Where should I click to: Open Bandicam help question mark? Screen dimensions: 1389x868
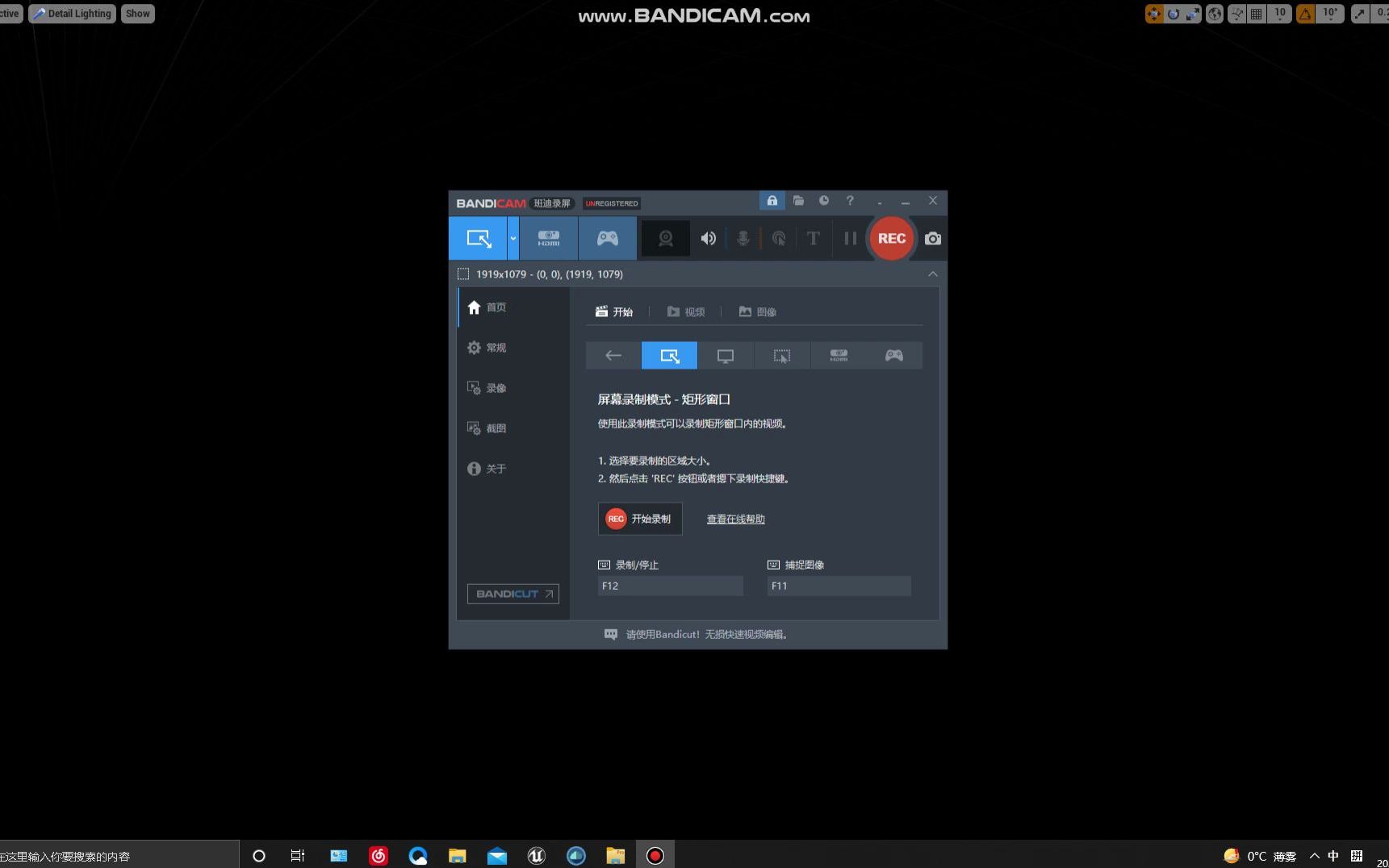pyautogui.click(x=849, y=200)
